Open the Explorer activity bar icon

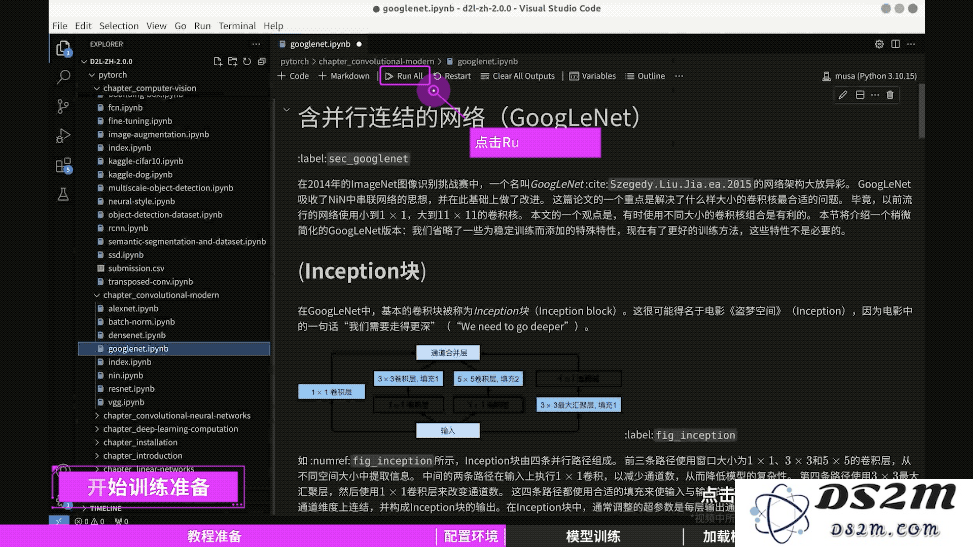click(x=63, y=48)
